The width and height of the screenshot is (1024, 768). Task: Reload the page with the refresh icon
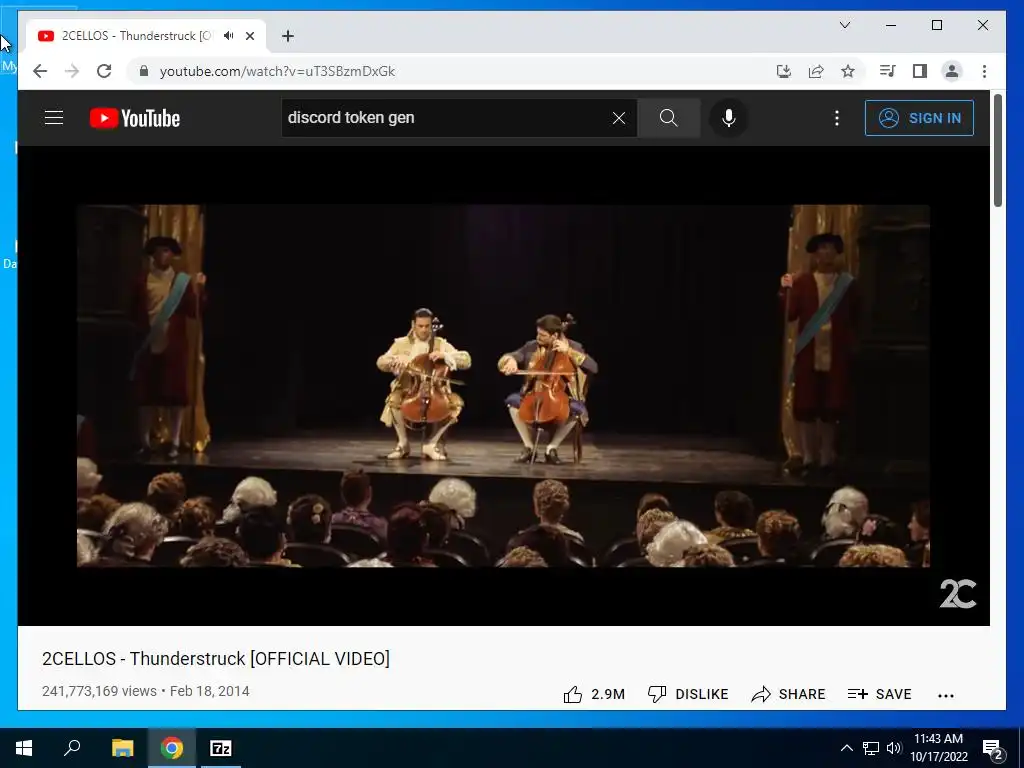pyautogui.click(x=104, y=71)
